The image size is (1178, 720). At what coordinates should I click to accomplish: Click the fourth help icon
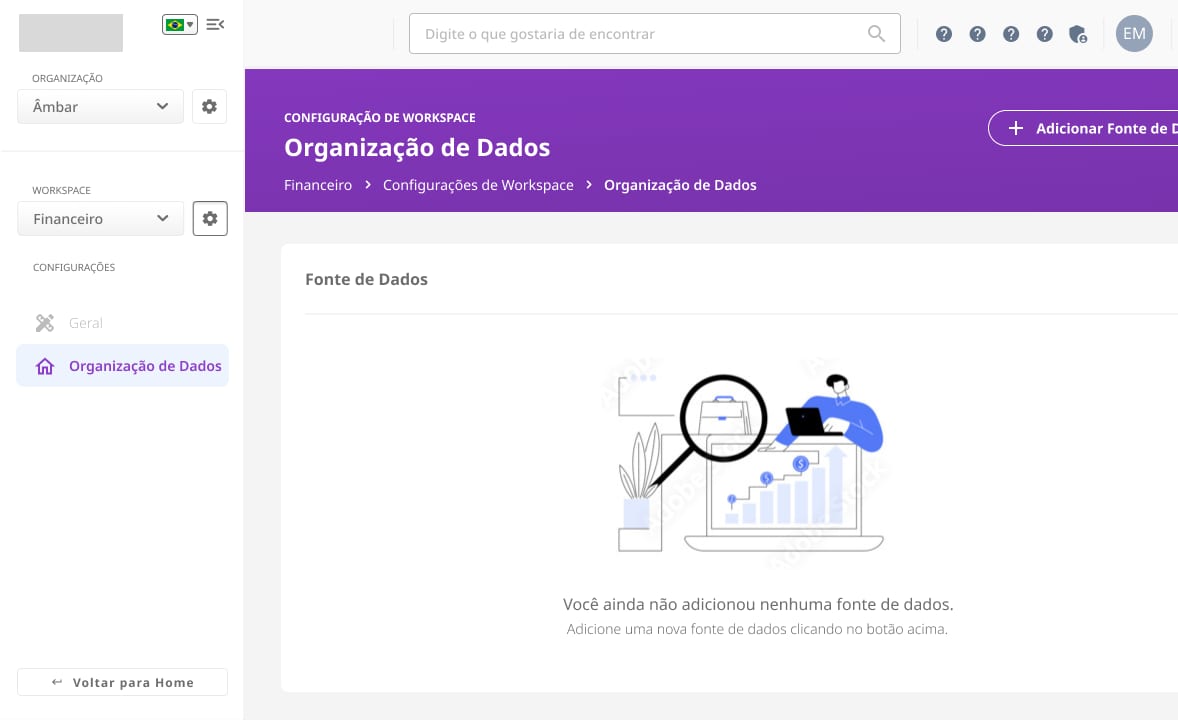(1044, 34)
